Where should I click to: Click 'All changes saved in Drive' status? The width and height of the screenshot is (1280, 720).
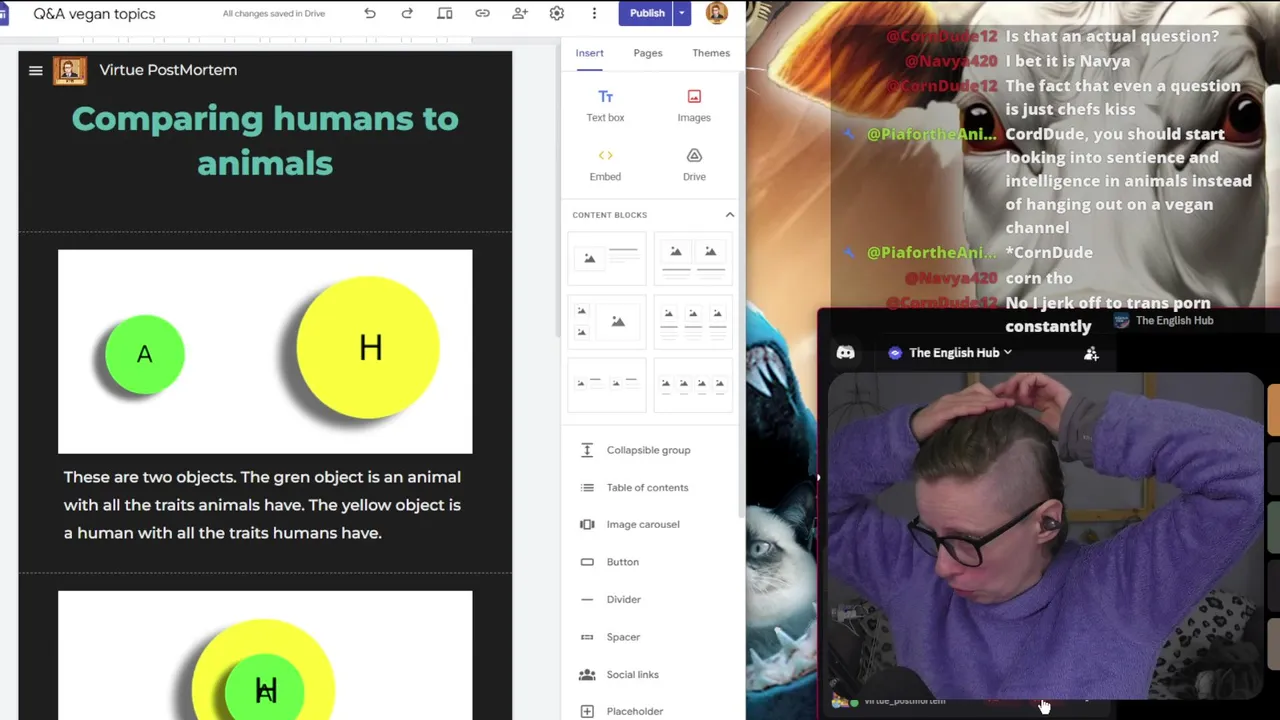(274, 14)
